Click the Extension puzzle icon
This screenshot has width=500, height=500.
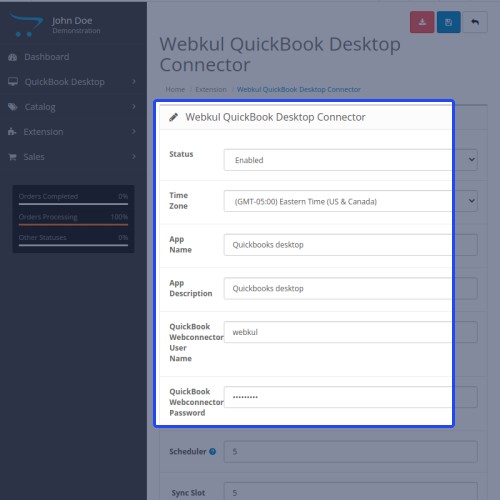(x=12, y=132)
